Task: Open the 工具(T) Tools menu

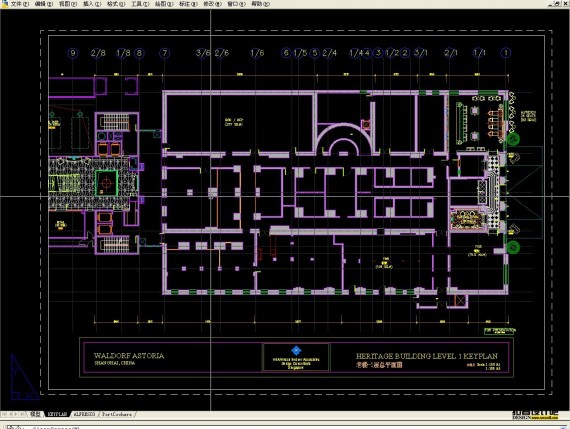Action: click(140, 4)
